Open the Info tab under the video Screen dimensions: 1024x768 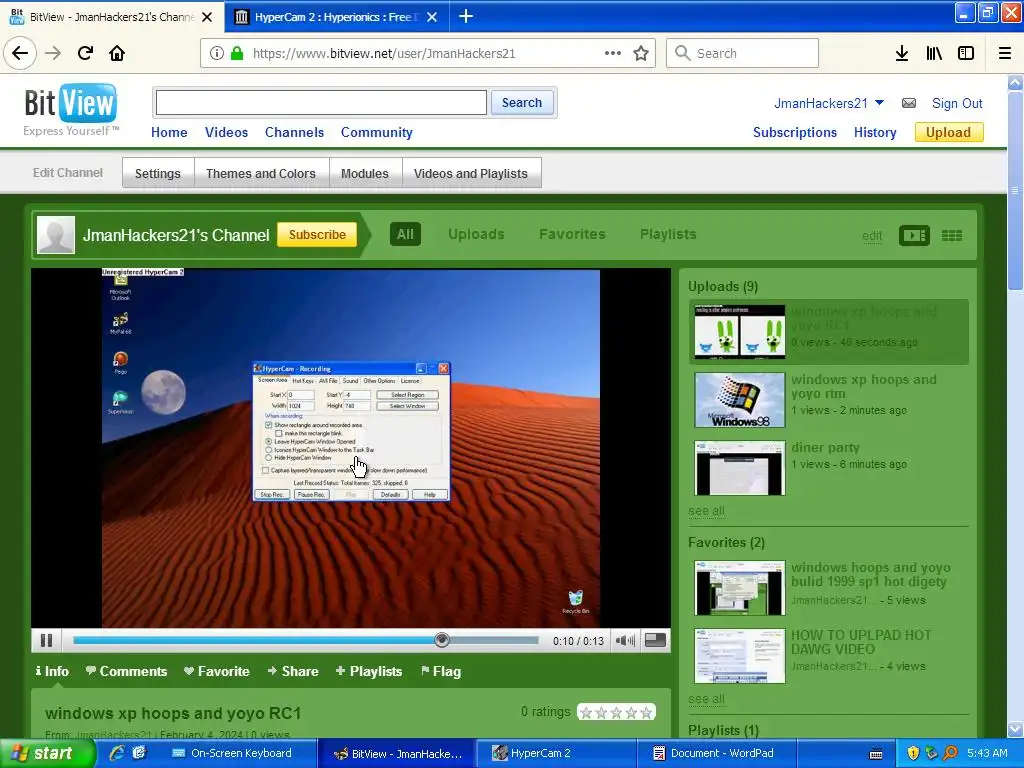pyautogui.click(x=52, y=671)
